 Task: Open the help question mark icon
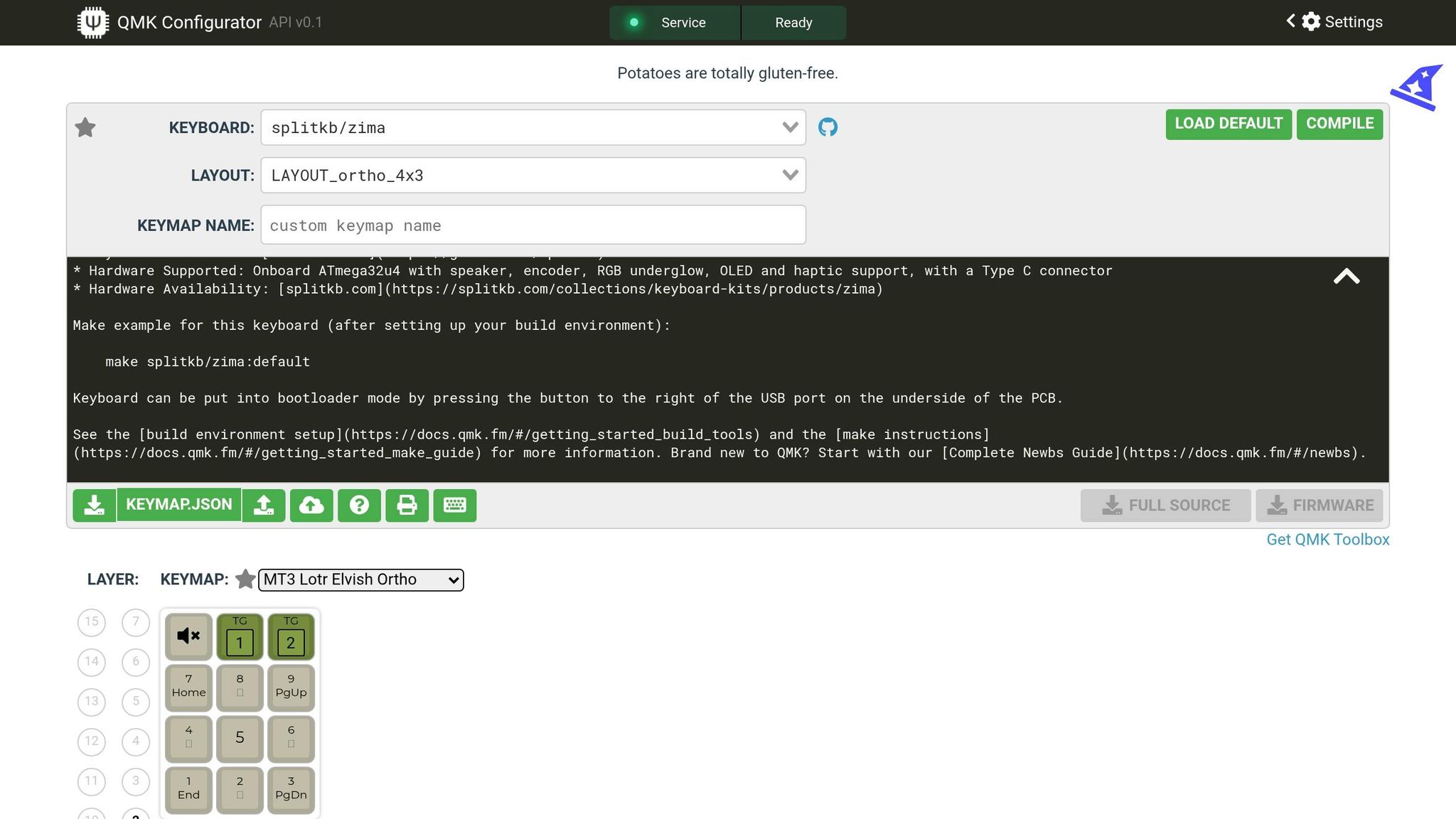tap(359, 505)
